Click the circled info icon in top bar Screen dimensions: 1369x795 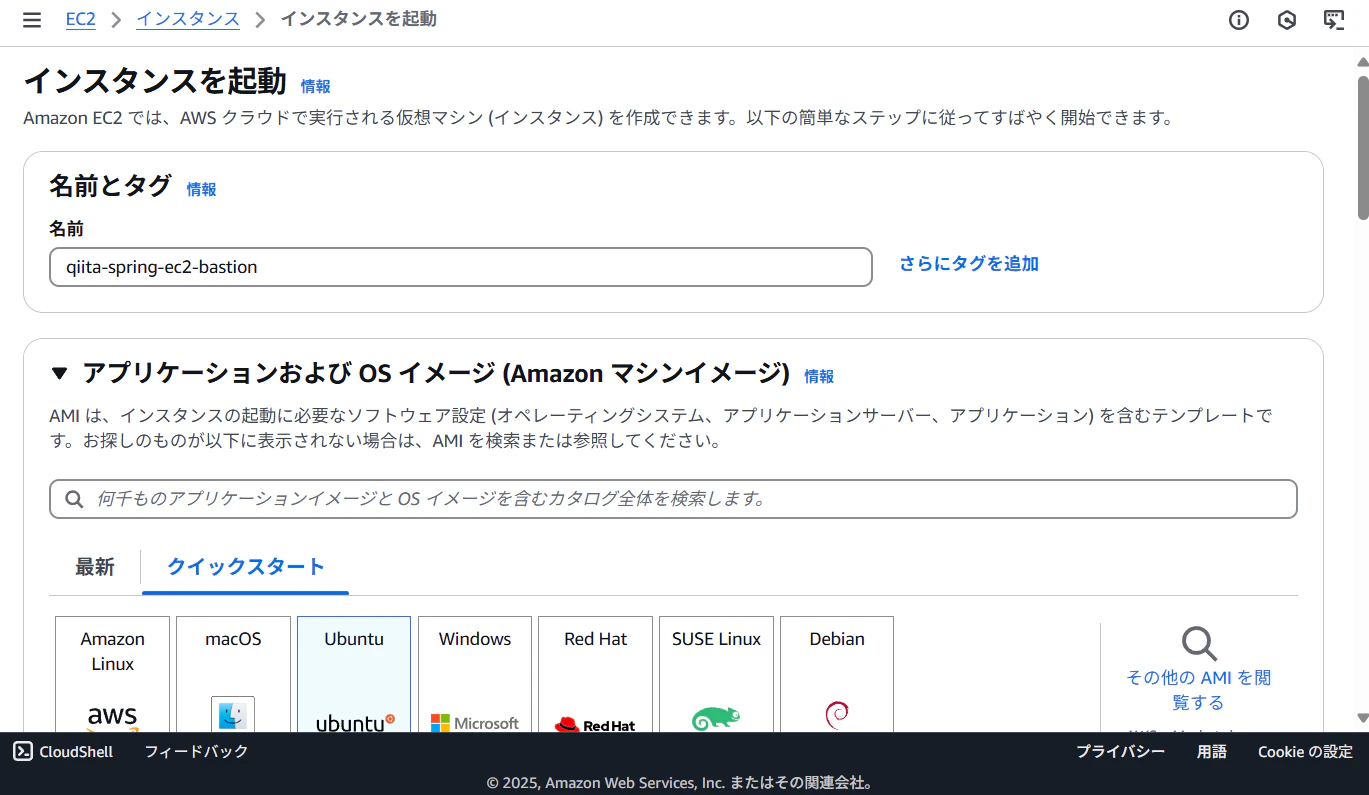[1239, 20]
